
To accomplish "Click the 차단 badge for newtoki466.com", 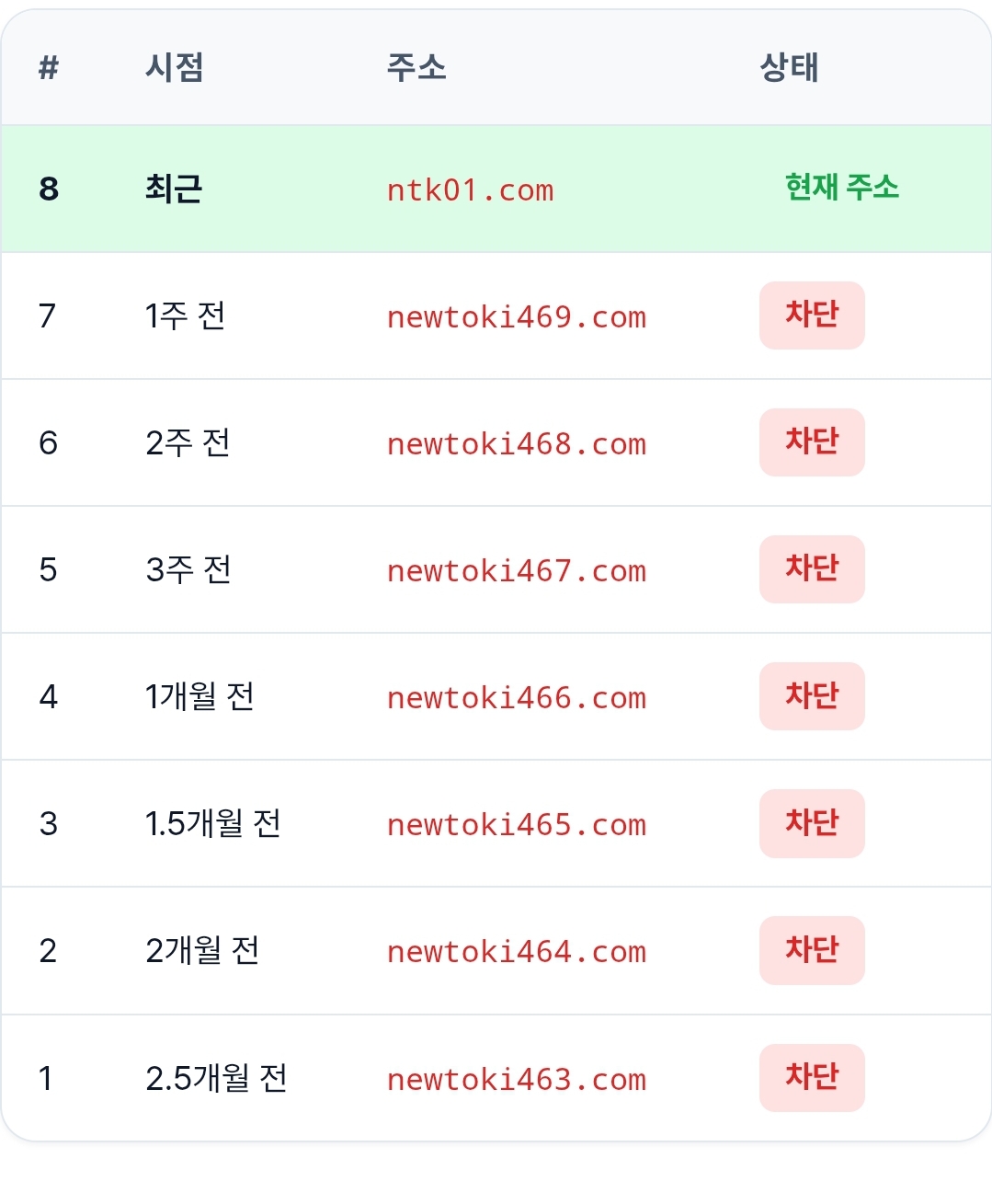I will pos(812,696).
